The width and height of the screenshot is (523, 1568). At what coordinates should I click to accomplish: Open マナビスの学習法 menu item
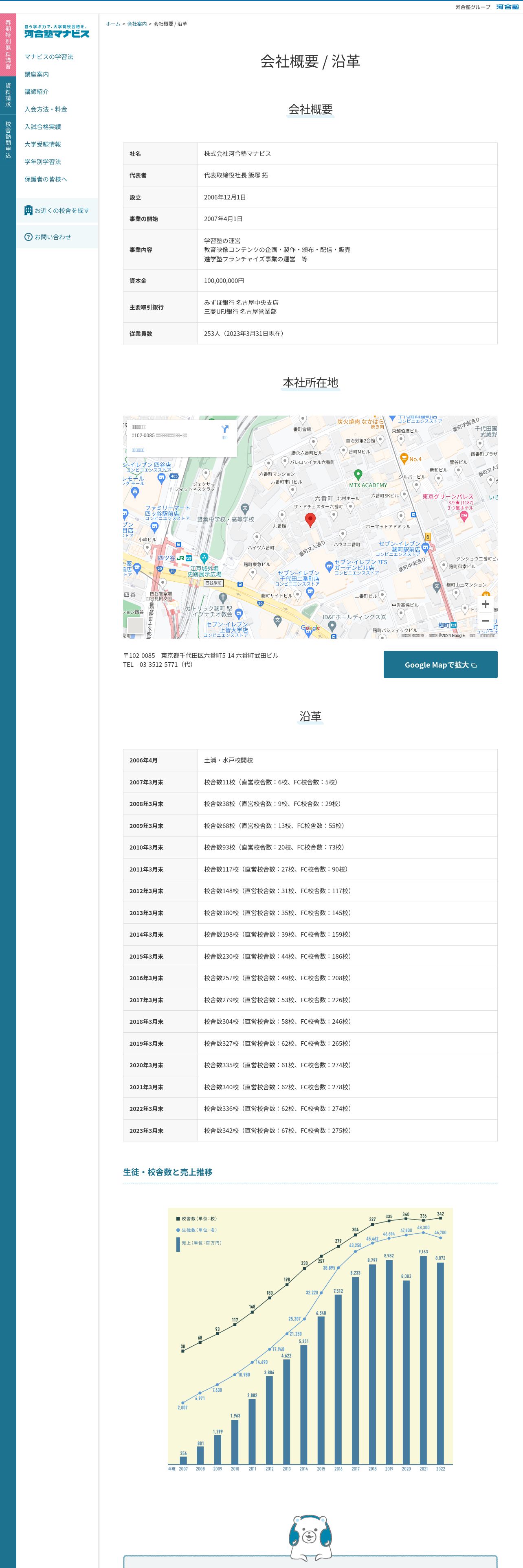pos(49,57)
